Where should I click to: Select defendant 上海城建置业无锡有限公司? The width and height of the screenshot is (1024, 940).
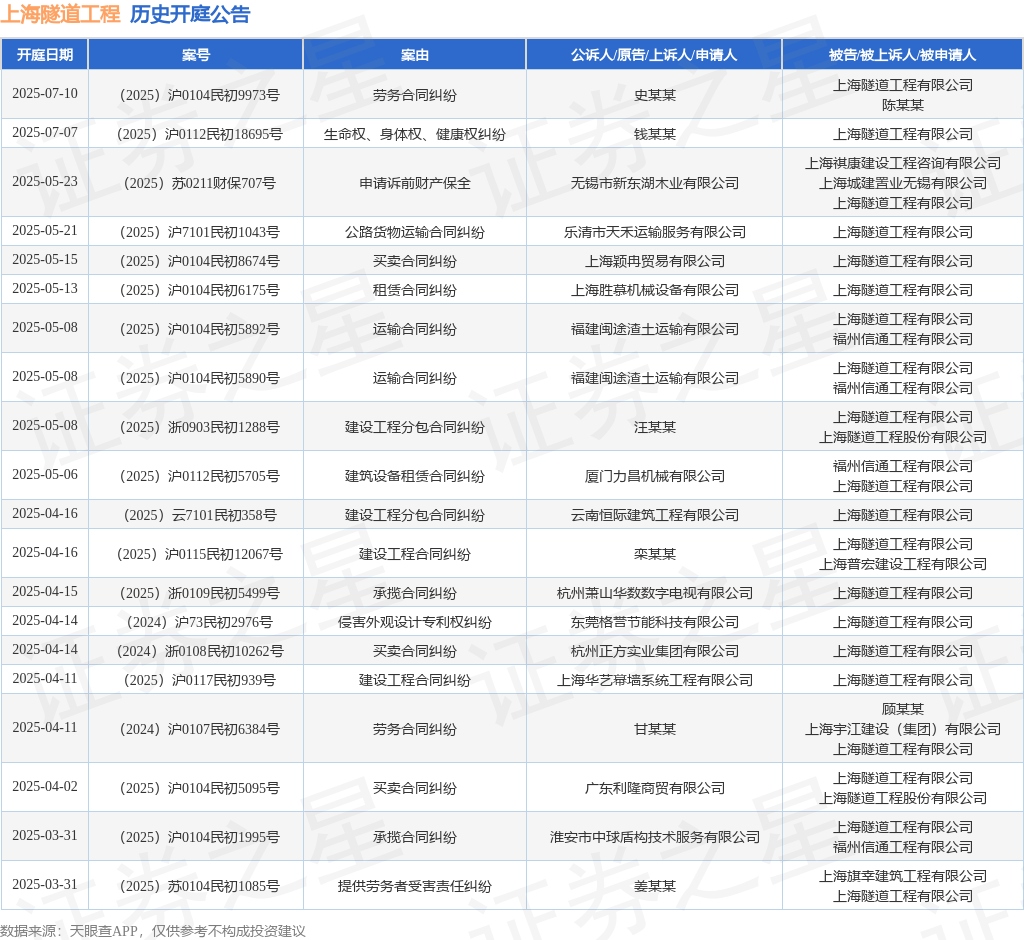click(903, 184)
